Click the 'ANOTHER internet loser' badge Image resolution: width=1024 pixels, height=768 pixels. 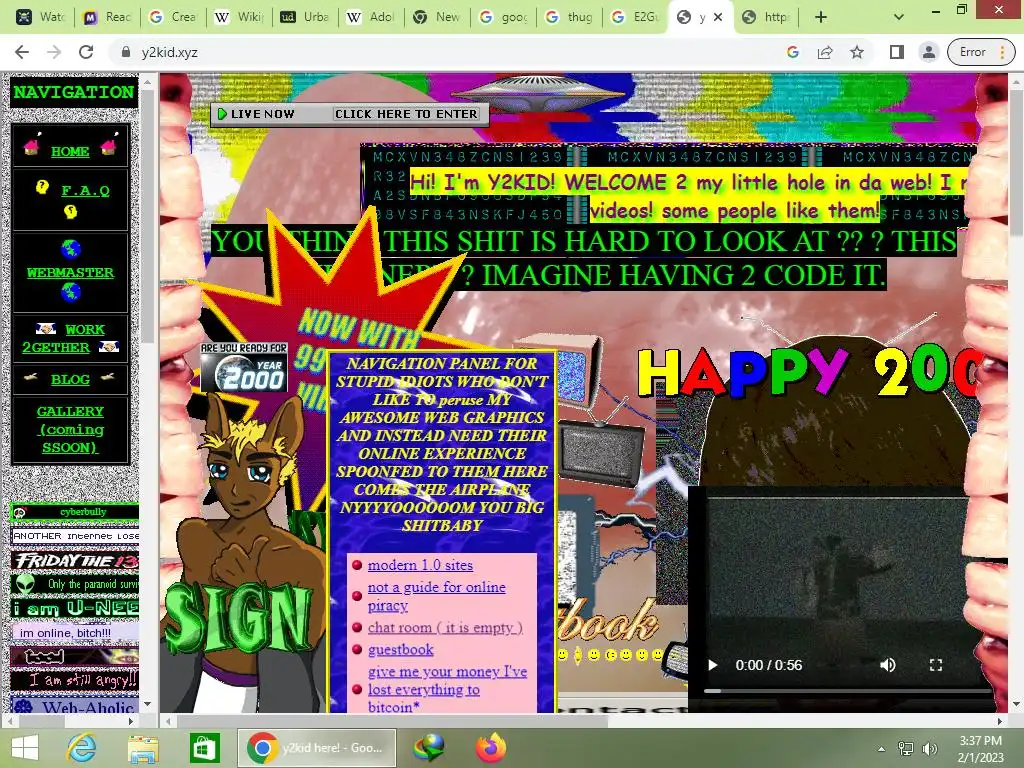click(76, 536)
